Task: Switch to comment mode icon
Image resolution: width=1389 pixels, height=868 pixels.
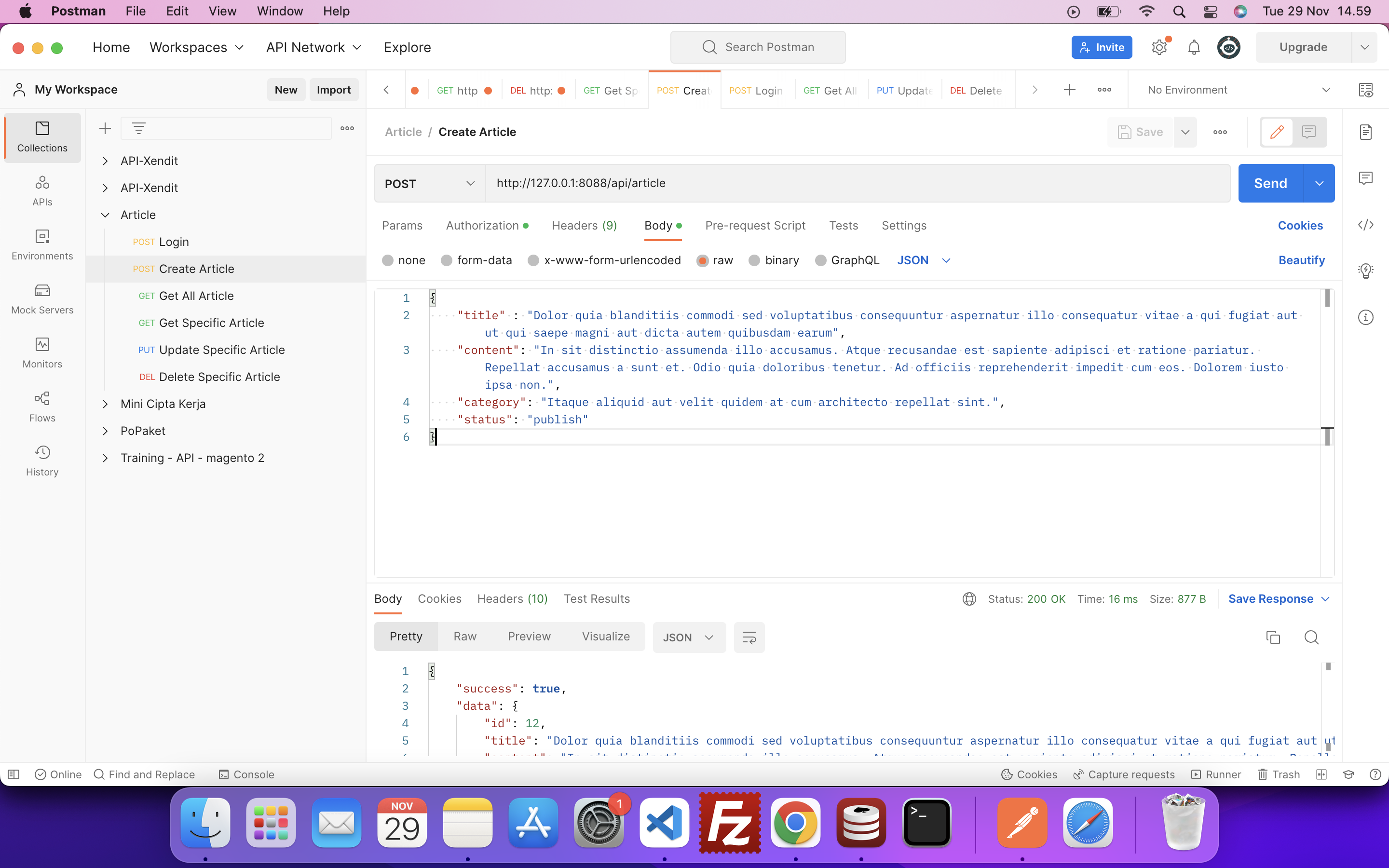Action: (1308, 132)
